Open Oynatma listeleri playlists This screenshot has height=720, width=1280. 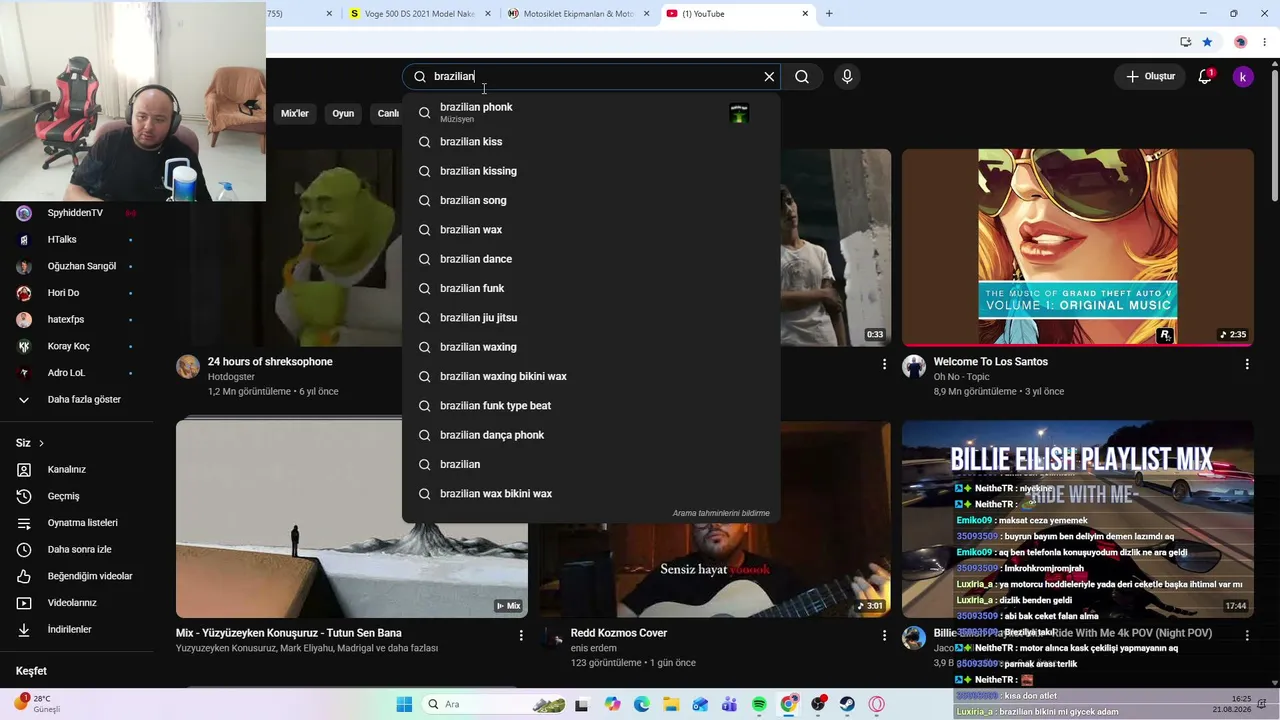(x=77, y=523)
